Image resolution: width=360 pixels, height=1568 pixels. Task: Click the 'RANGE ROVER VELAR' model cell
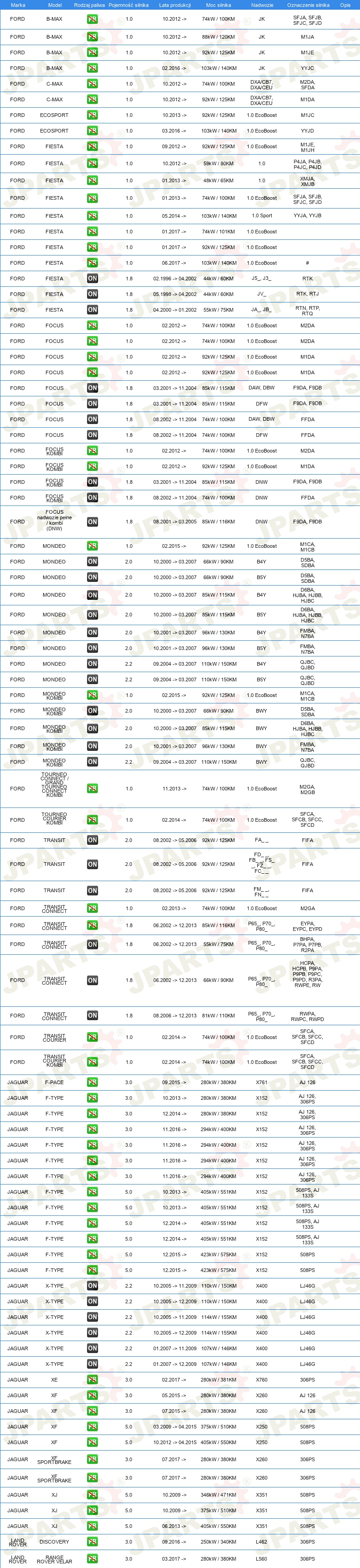[x=54, y=1559]
